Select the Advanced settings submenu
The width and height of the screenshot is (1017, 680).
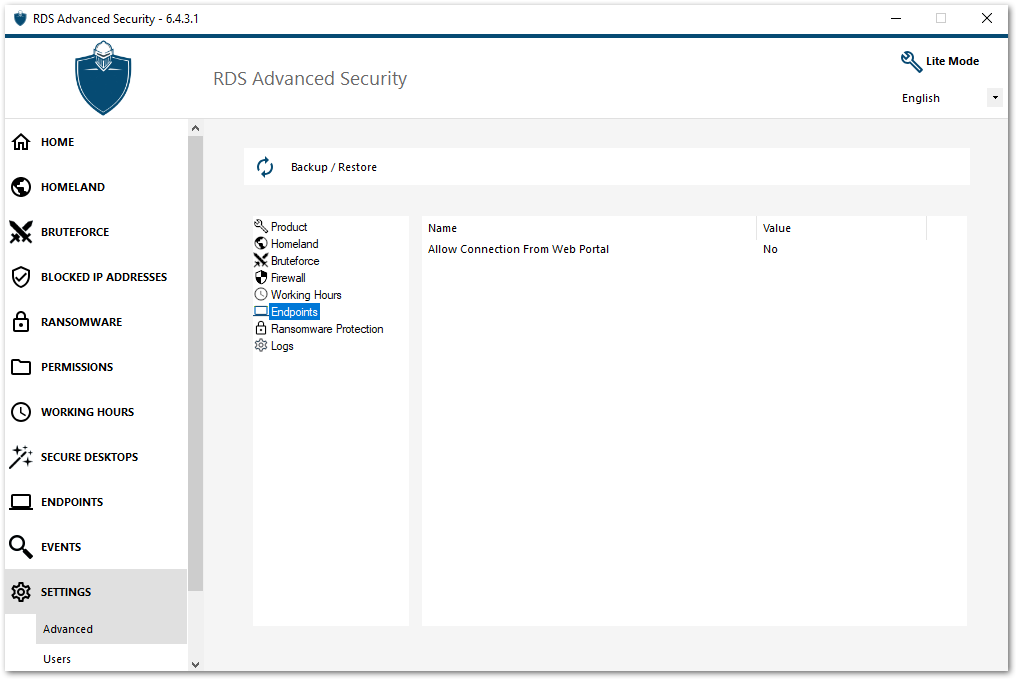[x=111, y=629]
